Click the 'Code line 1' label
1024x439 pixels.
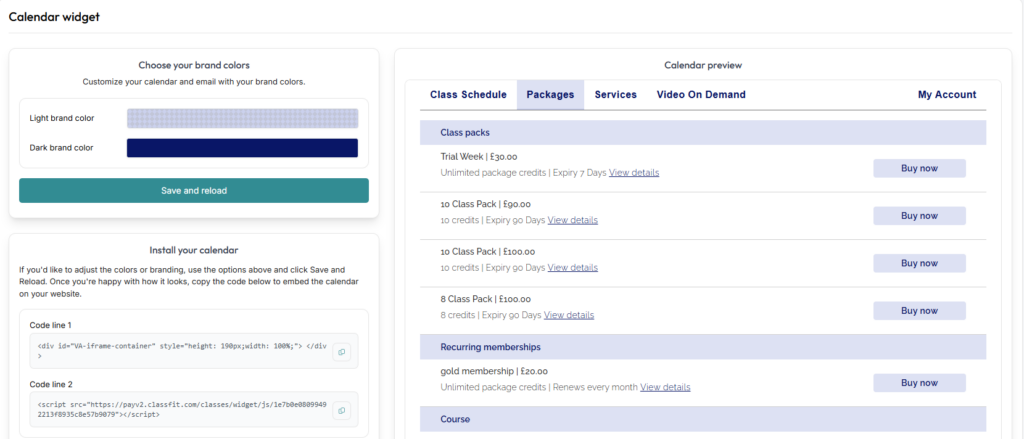point(52,325)
